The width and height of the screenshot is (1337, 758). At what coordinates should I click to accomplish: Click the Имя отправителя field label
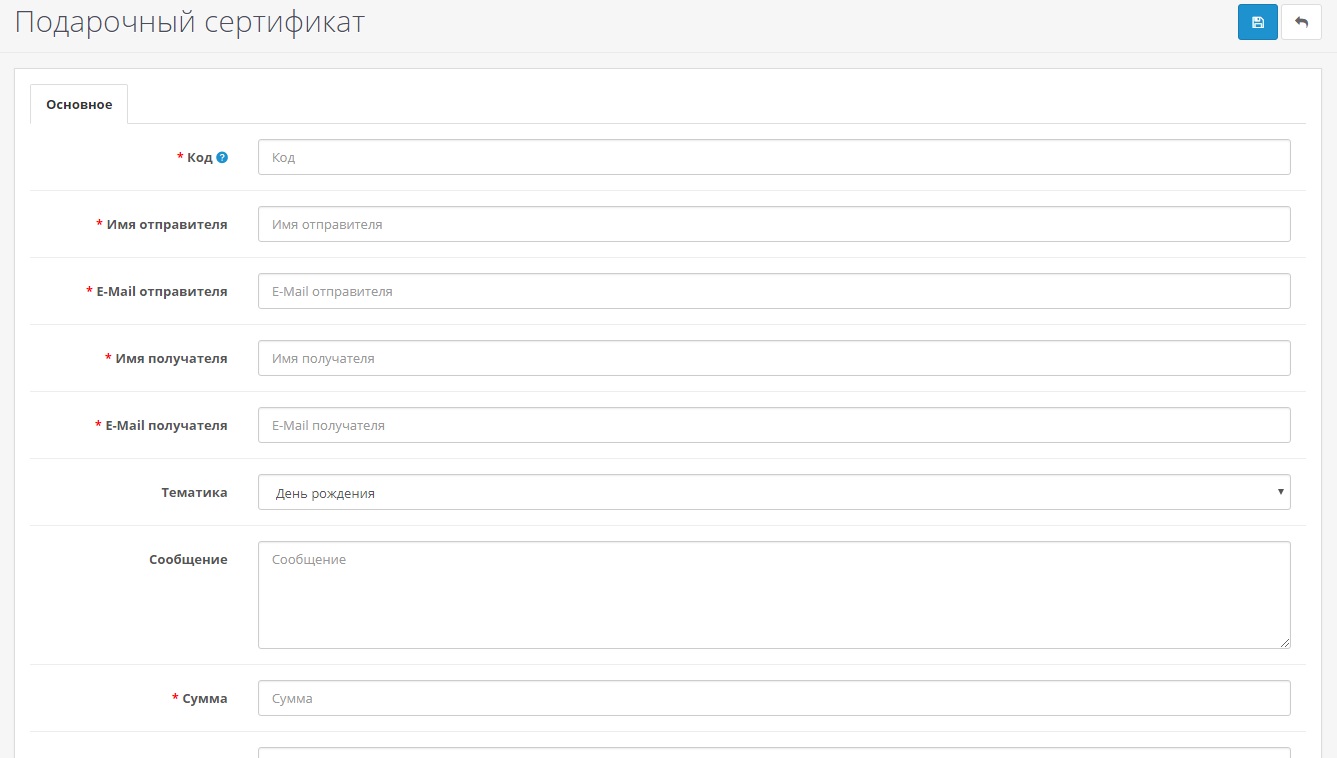pos(166,224)
